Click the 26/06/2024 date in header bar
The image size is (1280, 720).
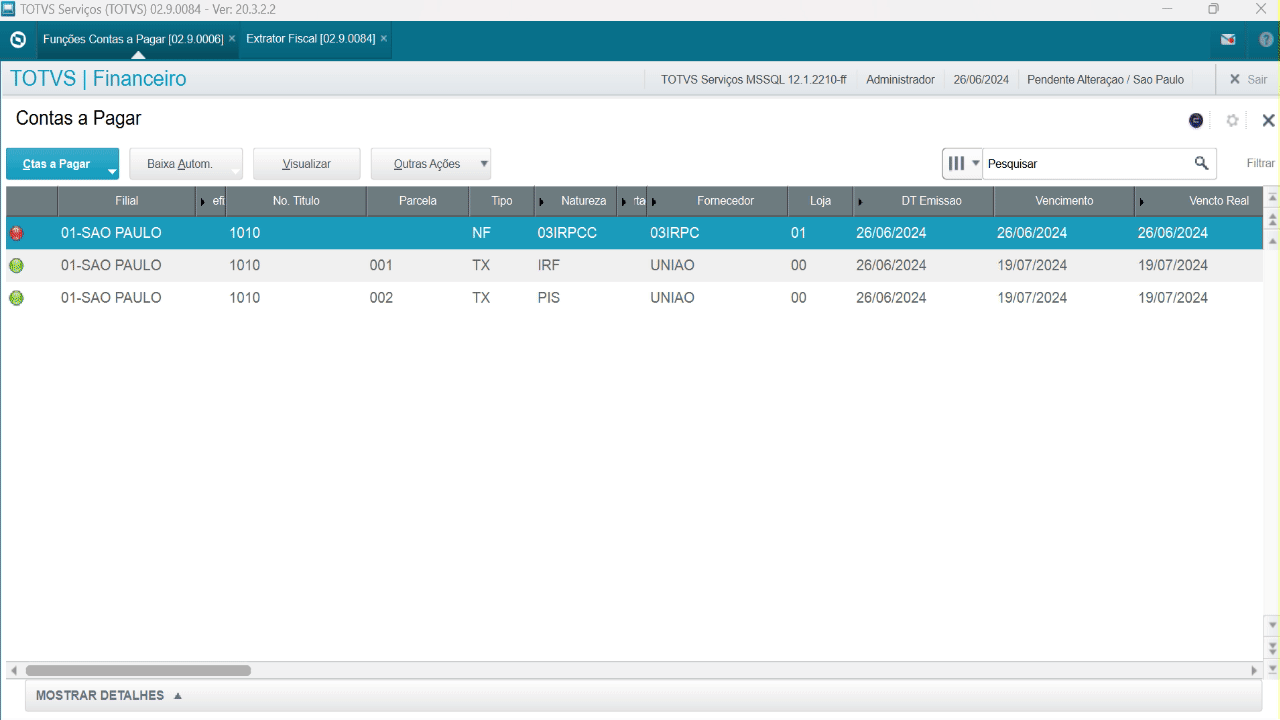[981, 79]
